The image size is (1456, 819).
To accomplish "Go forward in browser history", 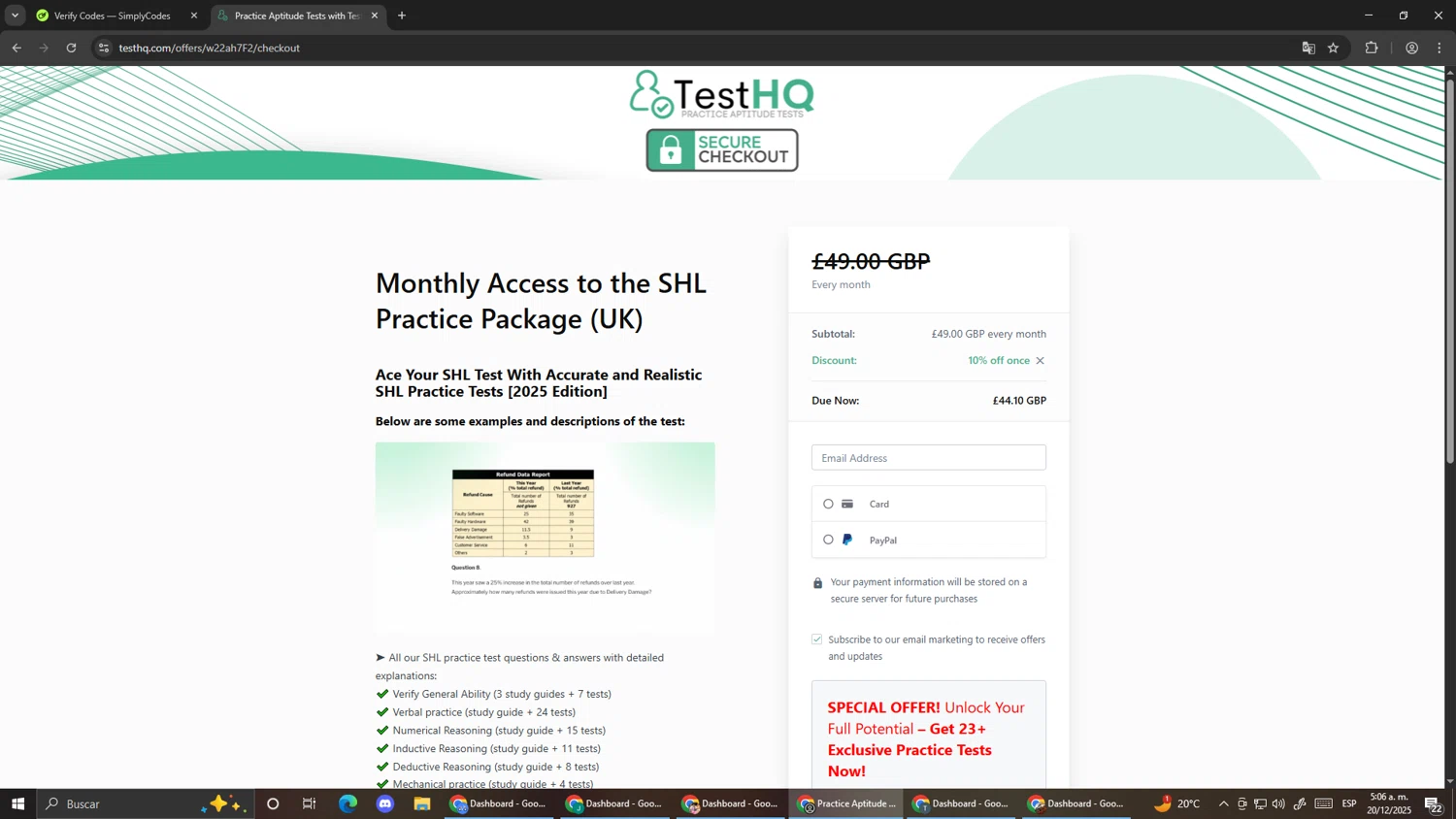I will click(x=44, y=48).
